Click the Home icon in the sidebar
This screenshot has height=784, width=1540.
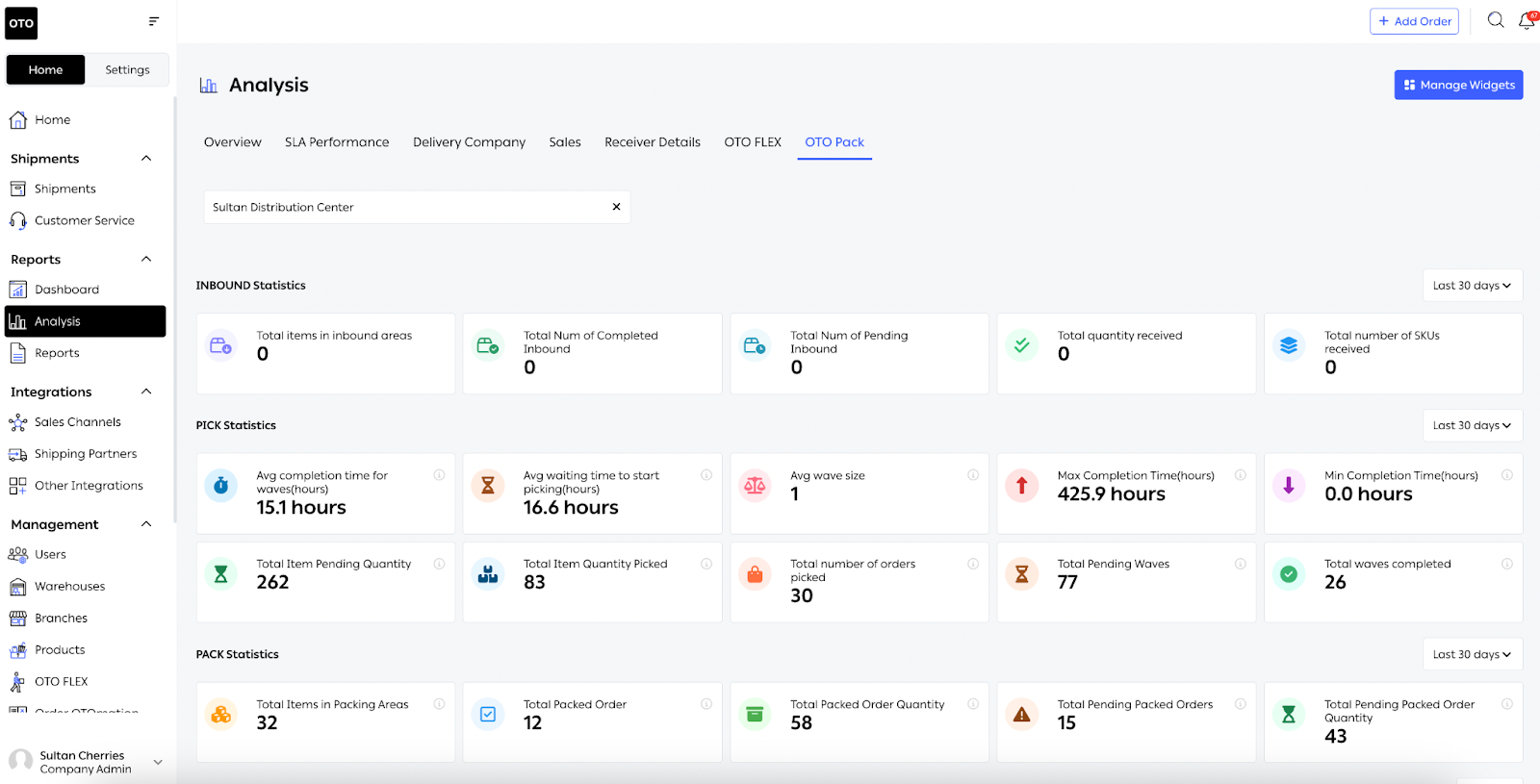[17, 120]
